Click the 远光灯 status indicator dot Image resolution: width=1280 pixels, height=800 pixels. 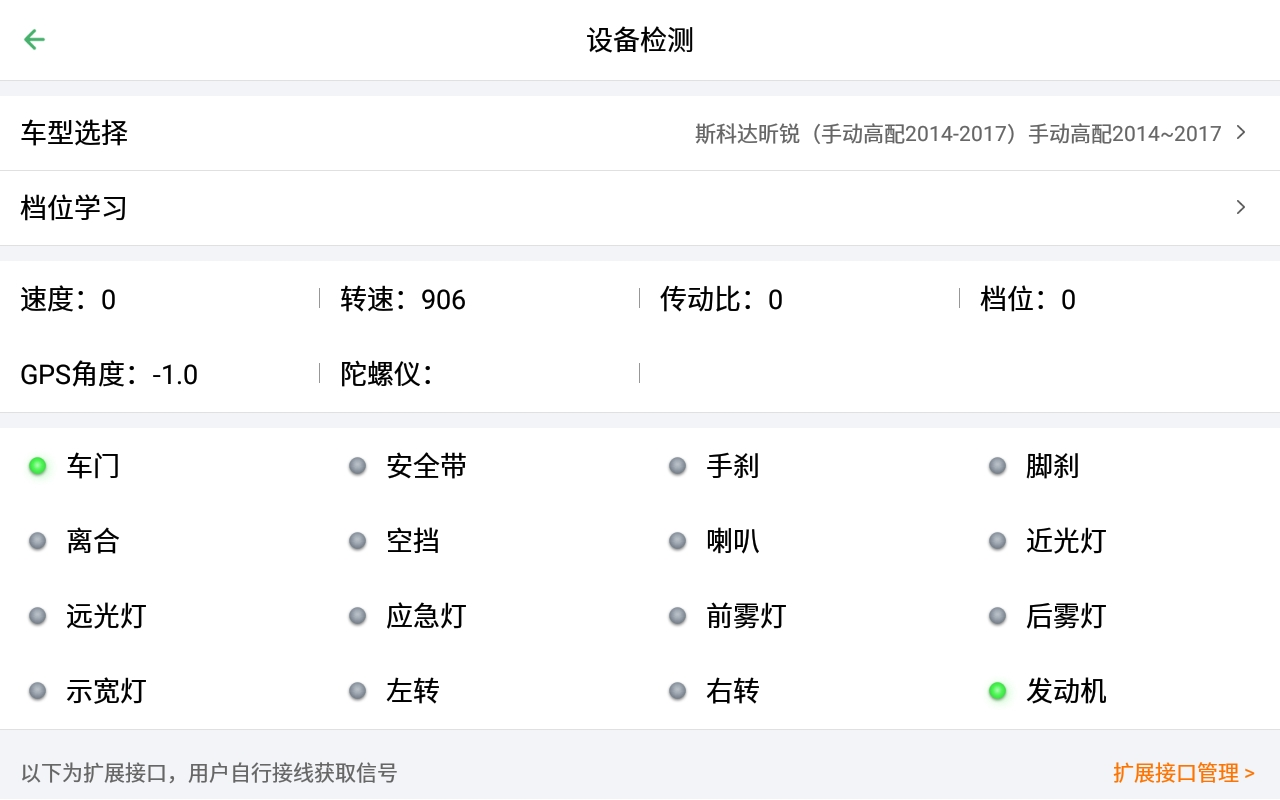(x=38, y=616)
